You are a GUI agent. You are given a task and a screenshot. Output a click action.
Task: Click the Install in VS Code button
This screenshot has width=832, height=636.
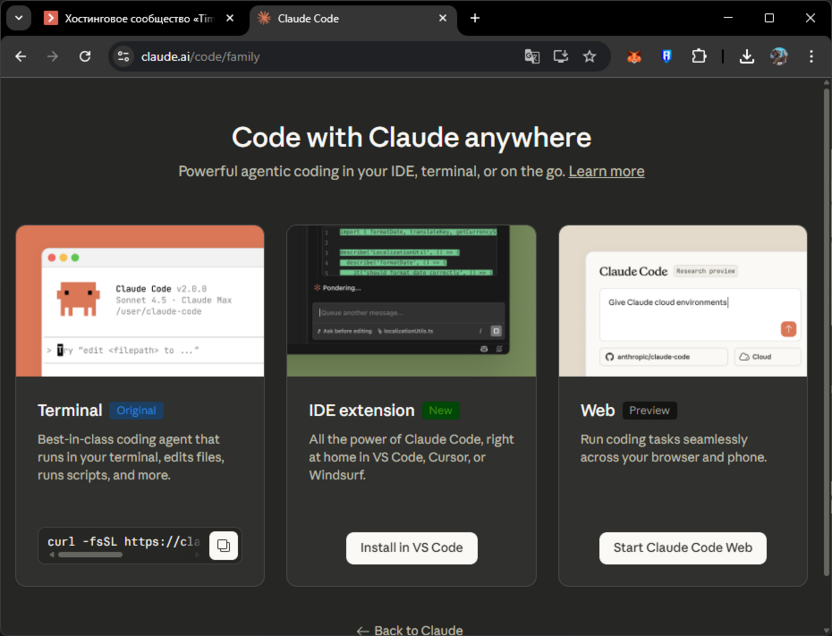click(x=411, y=548)
